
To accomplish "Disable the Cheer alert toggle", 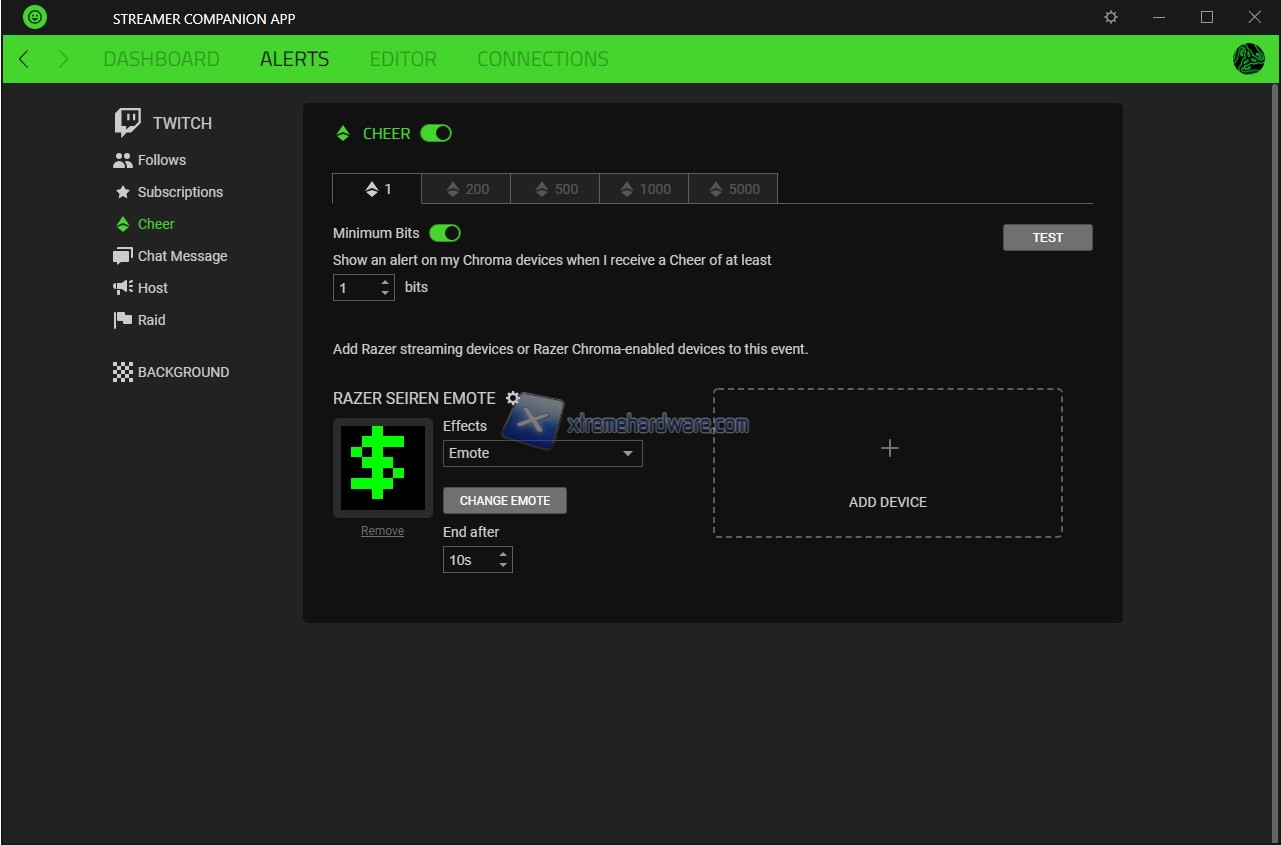I will 436,133.
